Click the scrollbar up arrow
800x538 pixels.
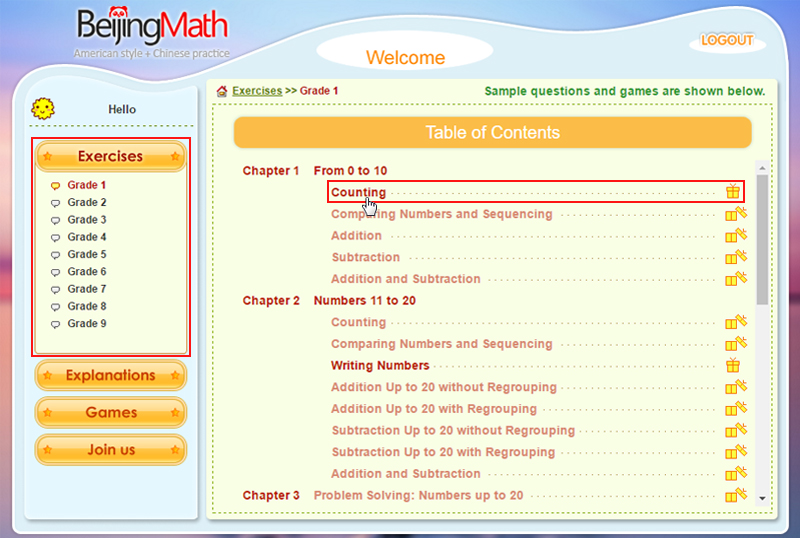pyautogui.click(x=762, y=168)
